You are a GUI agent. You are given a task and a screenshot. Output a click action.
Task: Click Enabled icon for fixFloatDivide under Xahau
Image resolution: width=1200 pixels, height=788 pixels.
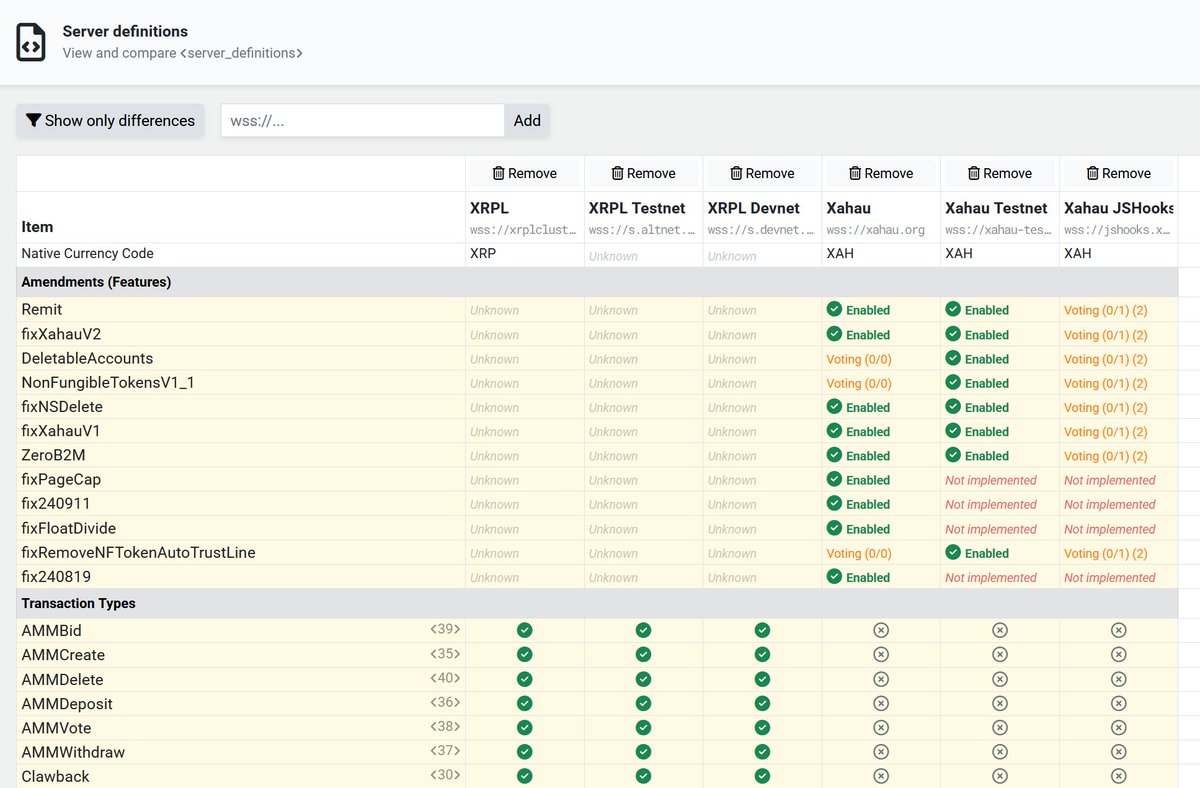(x=834, y=528)
